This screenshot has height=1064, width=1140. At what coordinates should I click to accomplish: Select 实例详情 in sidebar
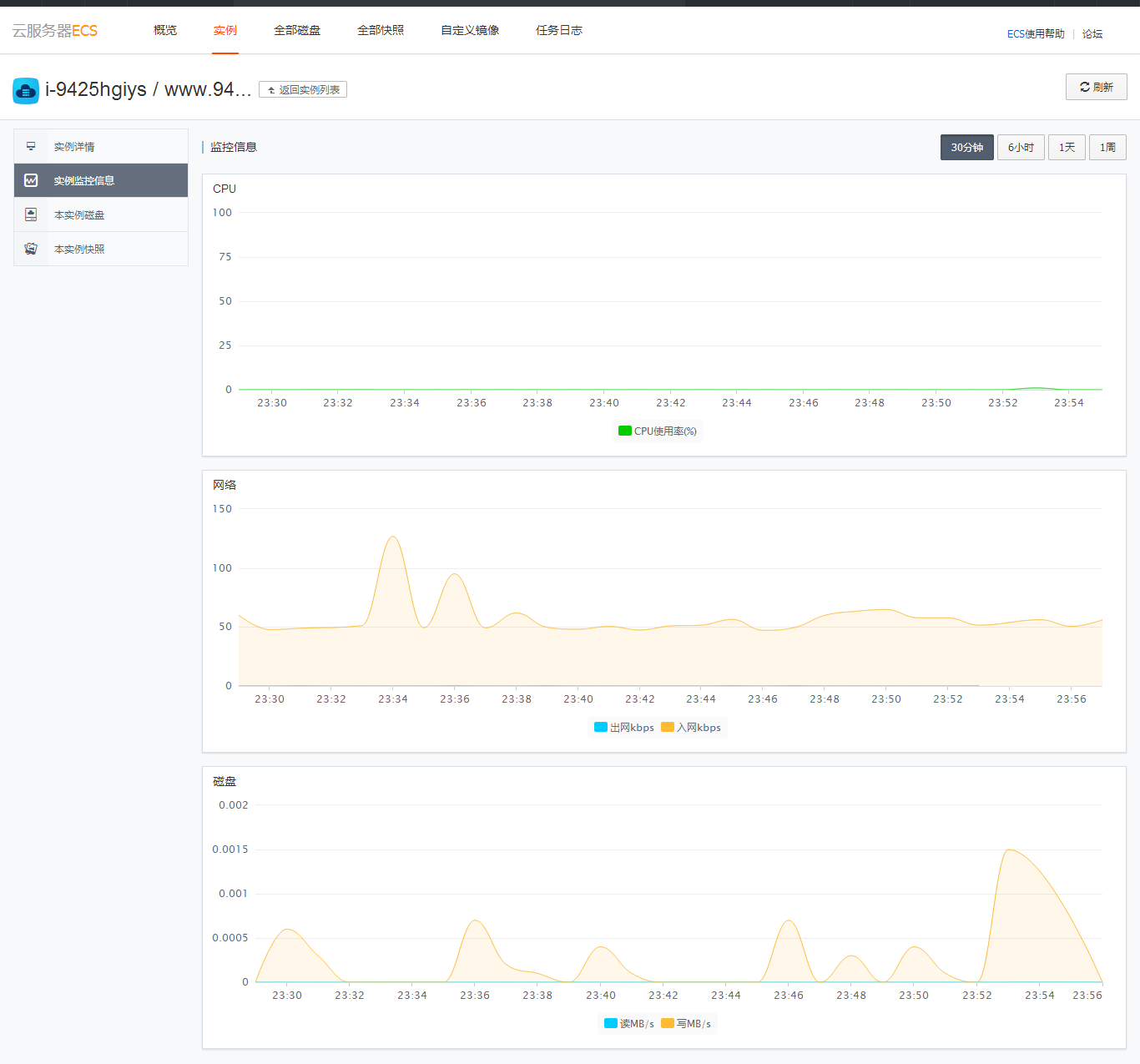pos(101,146)
